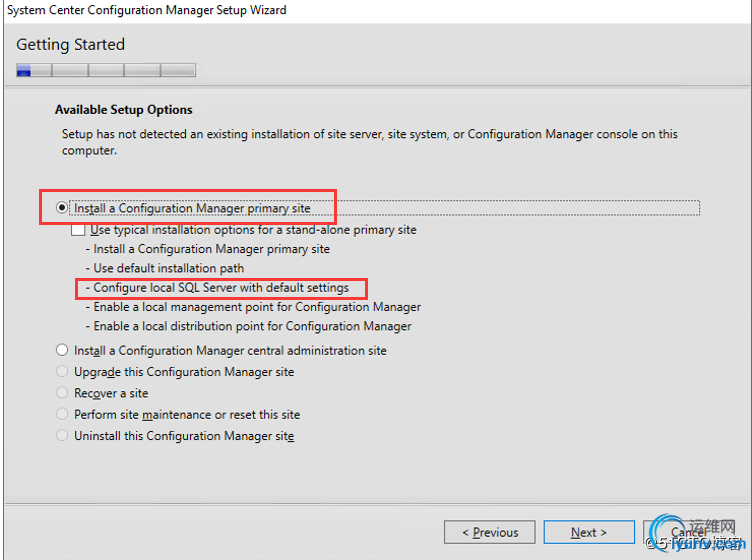Choose Uninstall this Configuration Manager site option
752x560 pixels.
62,435
